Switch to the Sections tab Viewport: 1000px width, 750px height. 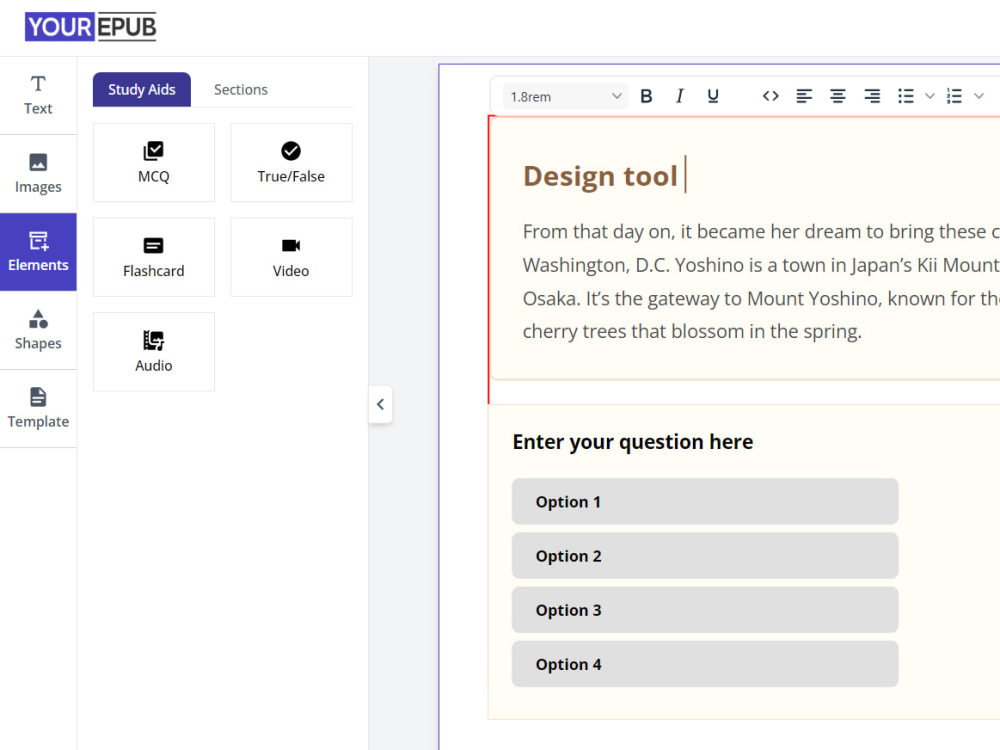click(240, 89)
